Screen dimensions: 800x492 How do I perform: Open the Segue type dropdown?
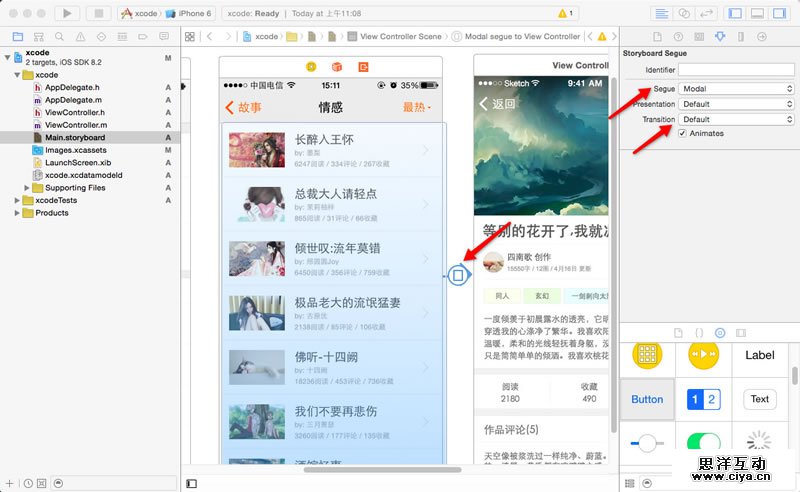point(736,89)
